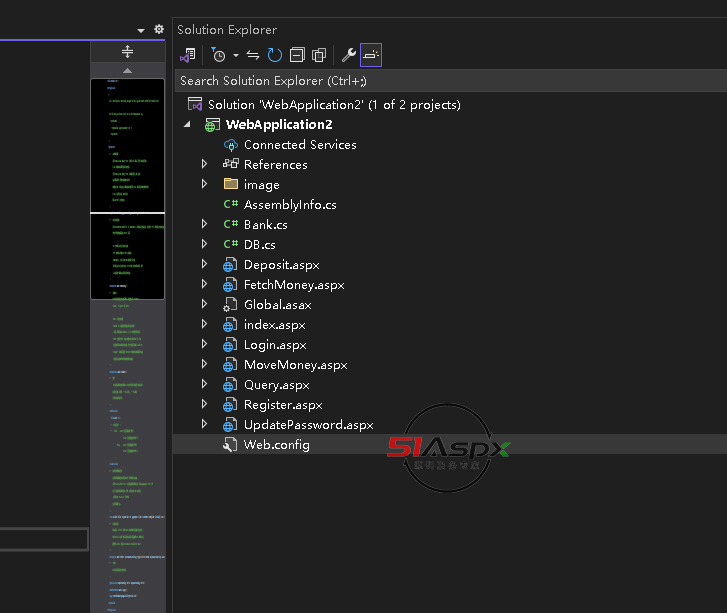Screen dimensions: 727x613
Task: Expand UpdatePassword.aspx node
Action: 204,424
